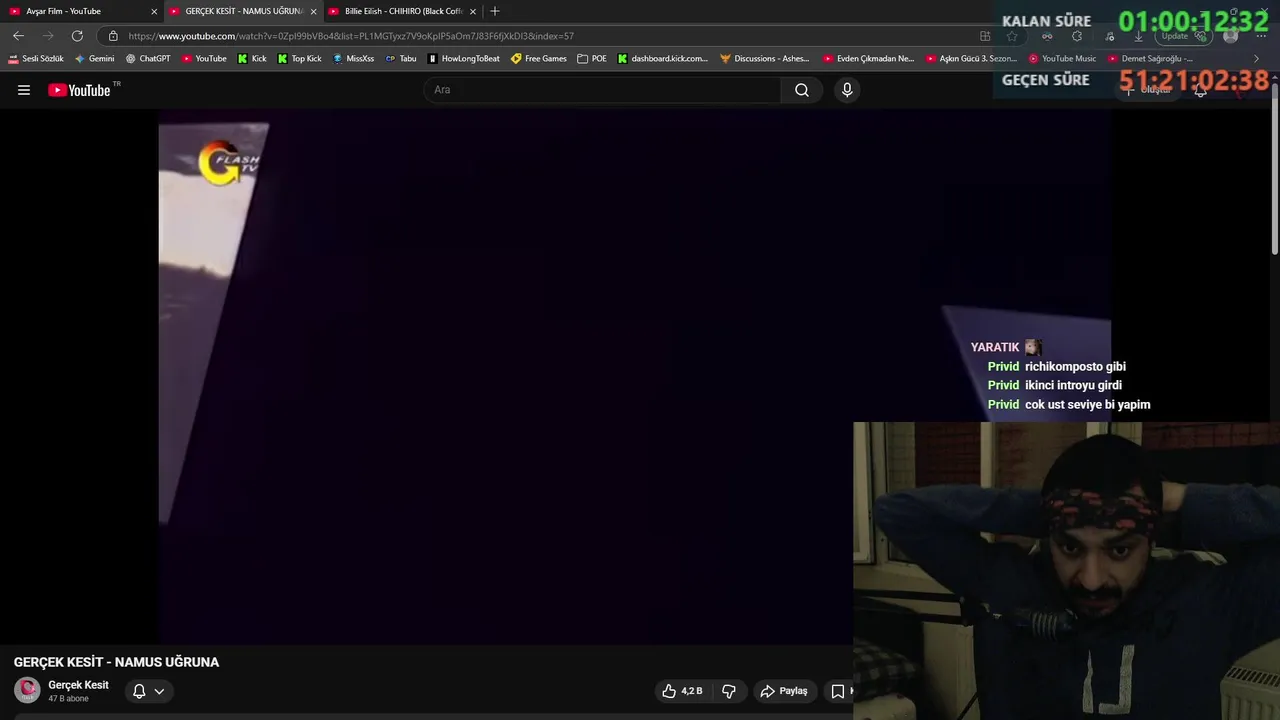Open the Gemini bookmark
Viewport: 1280px width, 720px height.
(95, 59)
